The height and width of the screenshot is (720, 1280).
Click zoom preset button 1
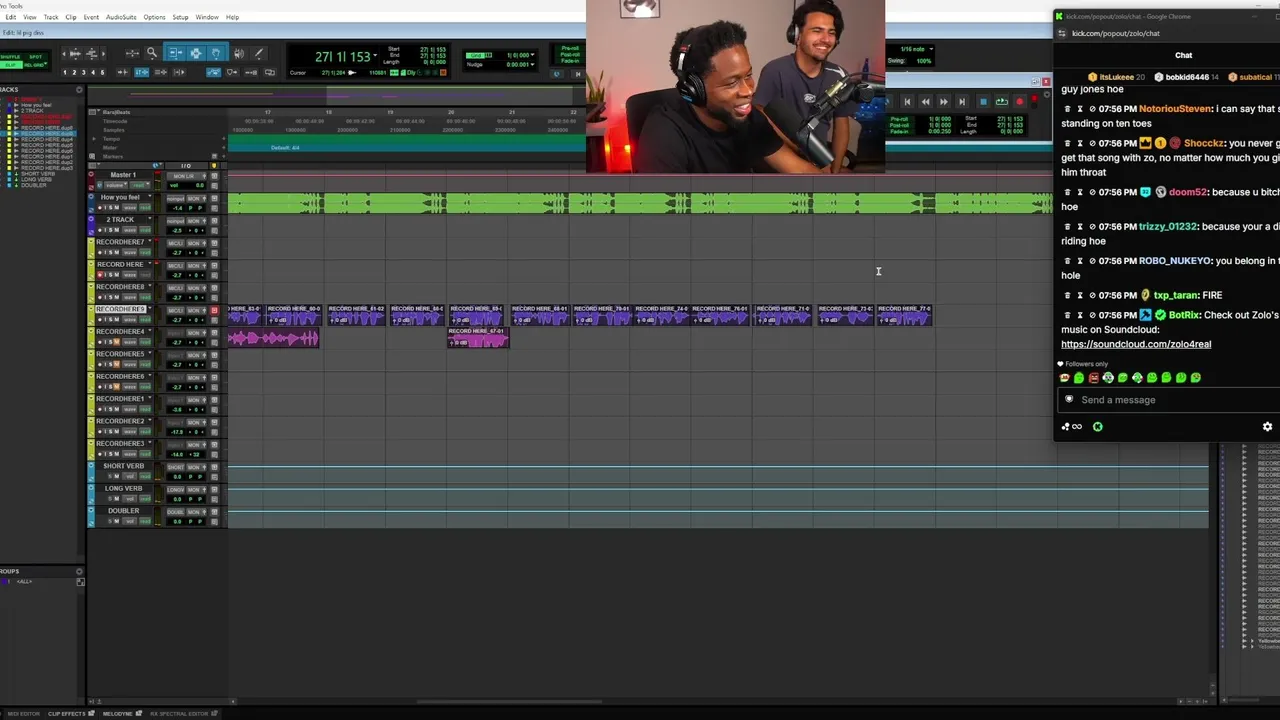(65, 72)
